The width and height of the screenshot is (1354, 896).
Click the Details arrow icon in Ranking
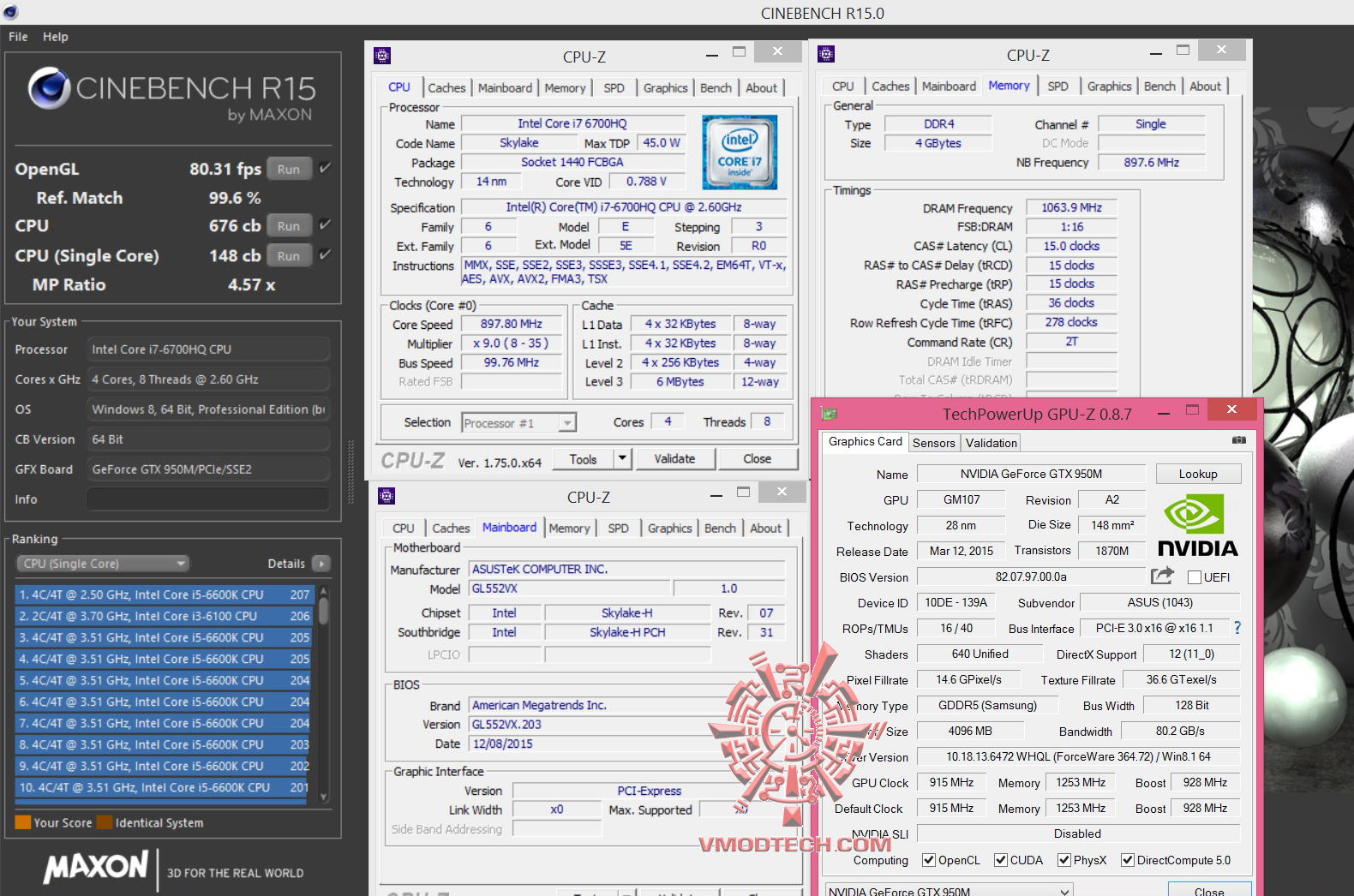pos(321,564)
